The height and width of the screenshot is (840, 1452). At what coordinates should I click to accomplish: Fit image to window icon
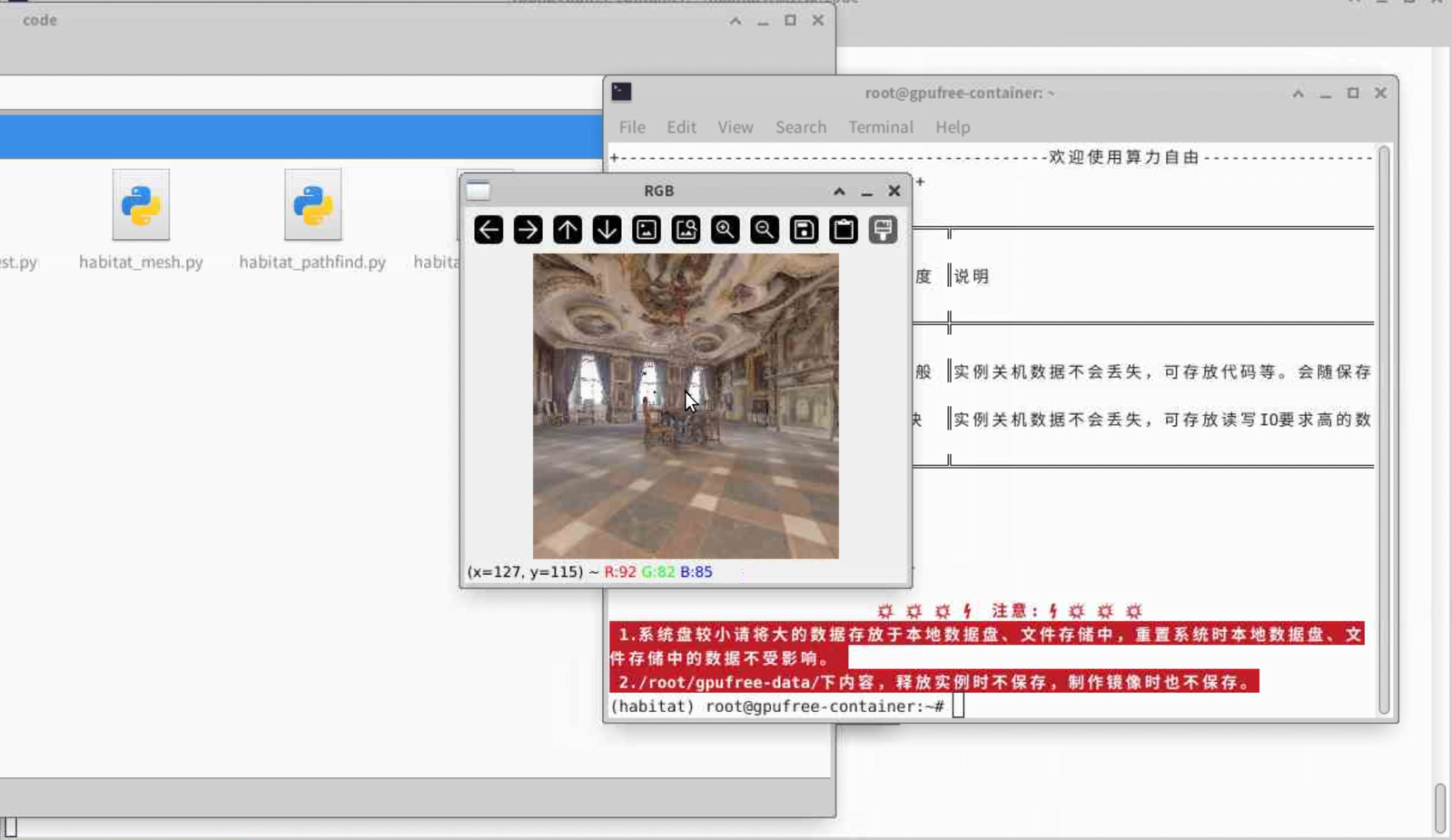686,230
